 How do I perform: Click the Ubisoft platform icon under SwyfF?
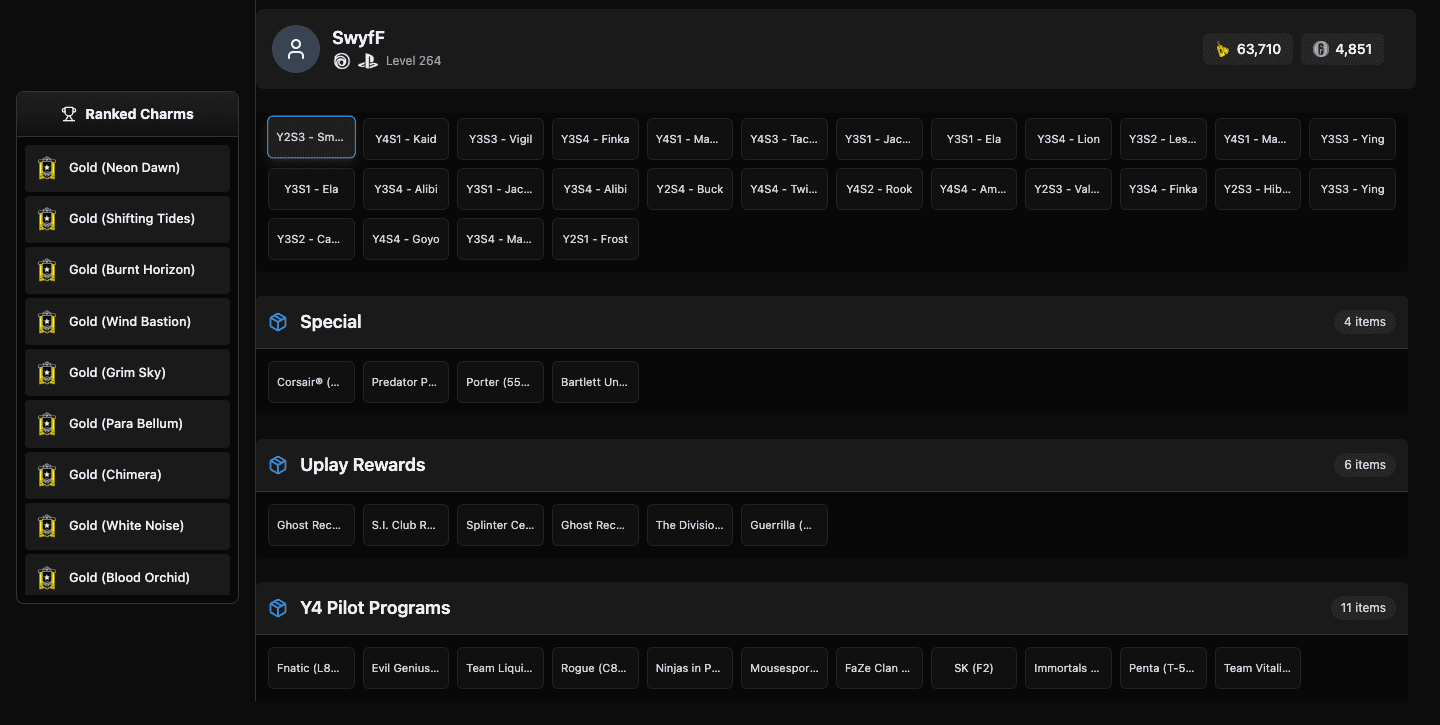342,61
